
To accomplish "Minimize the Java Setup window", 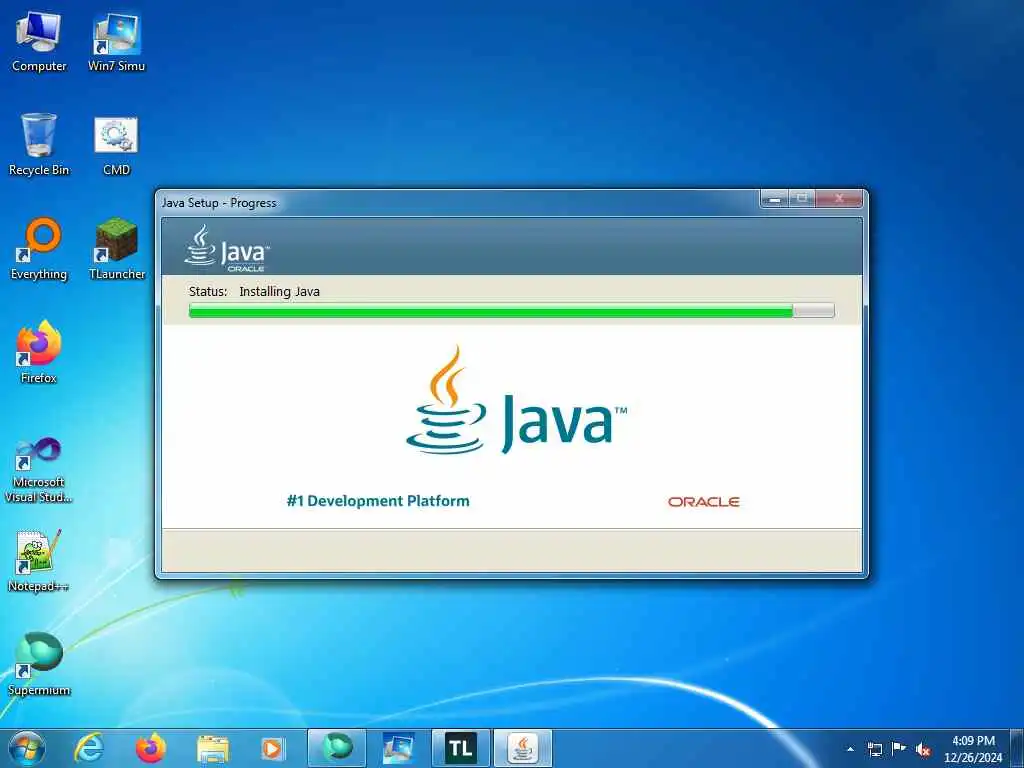I will pyautogui.click(x=775, y=199).
